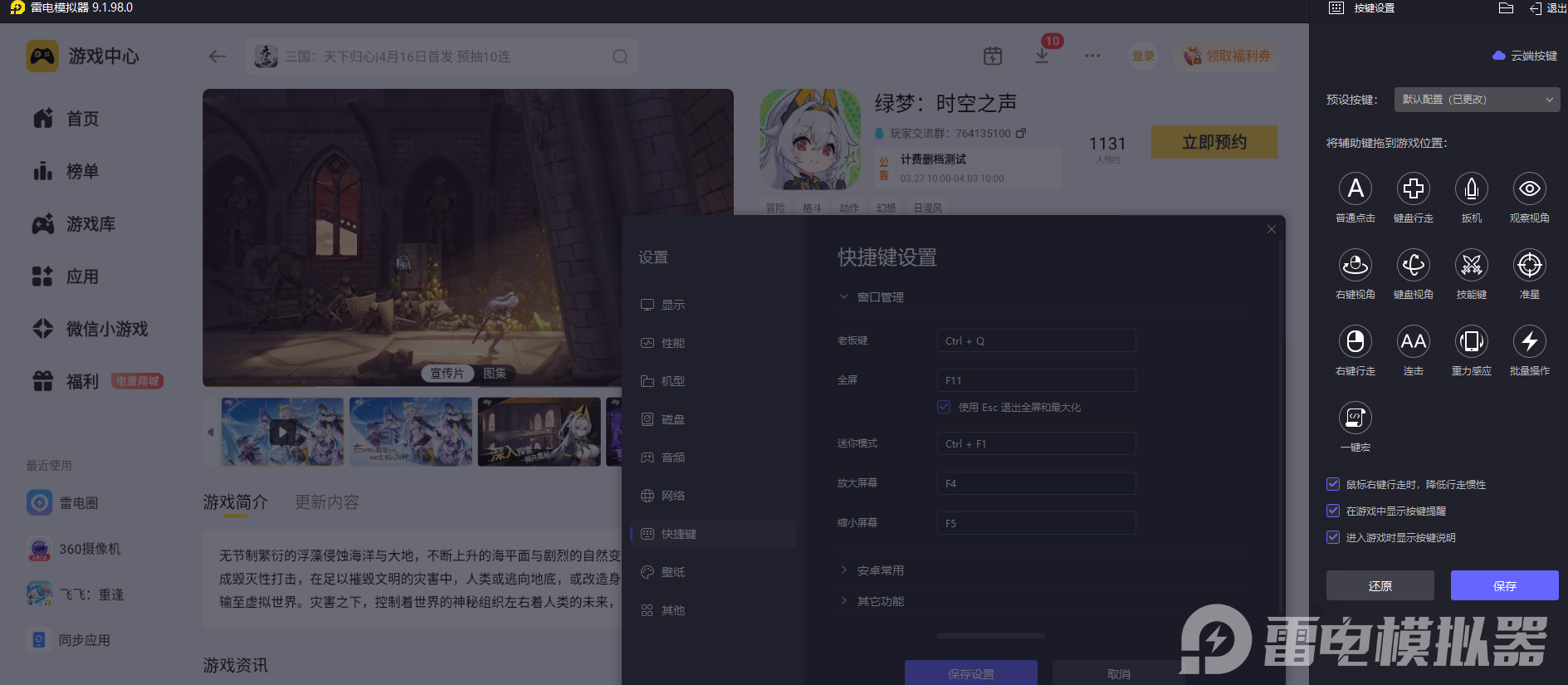Click the 全屏 shortcut field F11
This screenshot has height=685, width=1568.
point(1037,380)
